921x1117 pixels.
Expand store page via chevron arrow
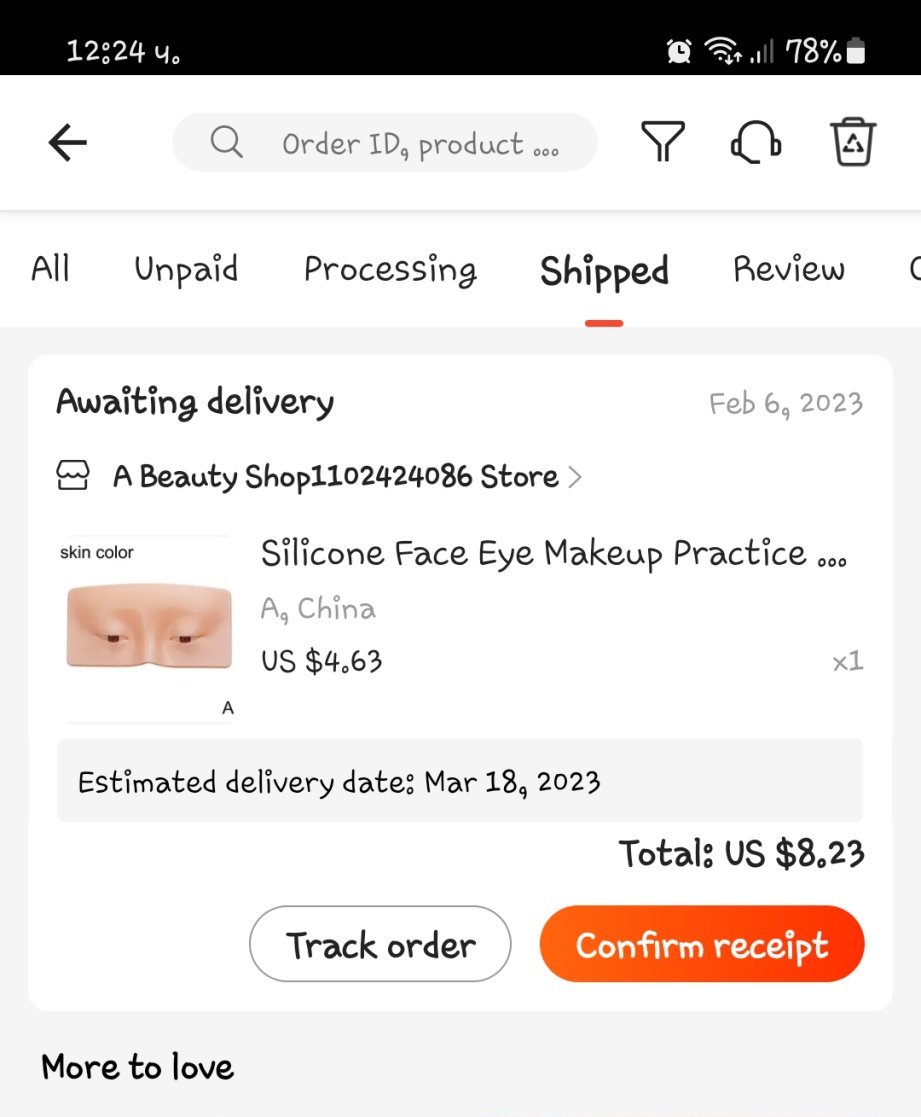(x=574, y=477)
